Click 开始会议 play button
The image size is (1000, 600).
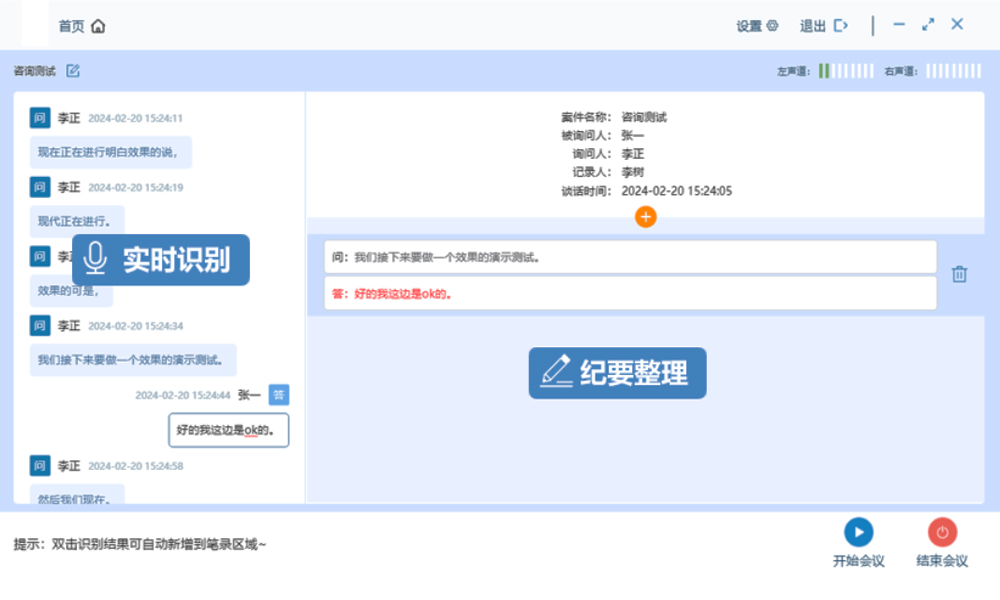(x=858, y=532)
